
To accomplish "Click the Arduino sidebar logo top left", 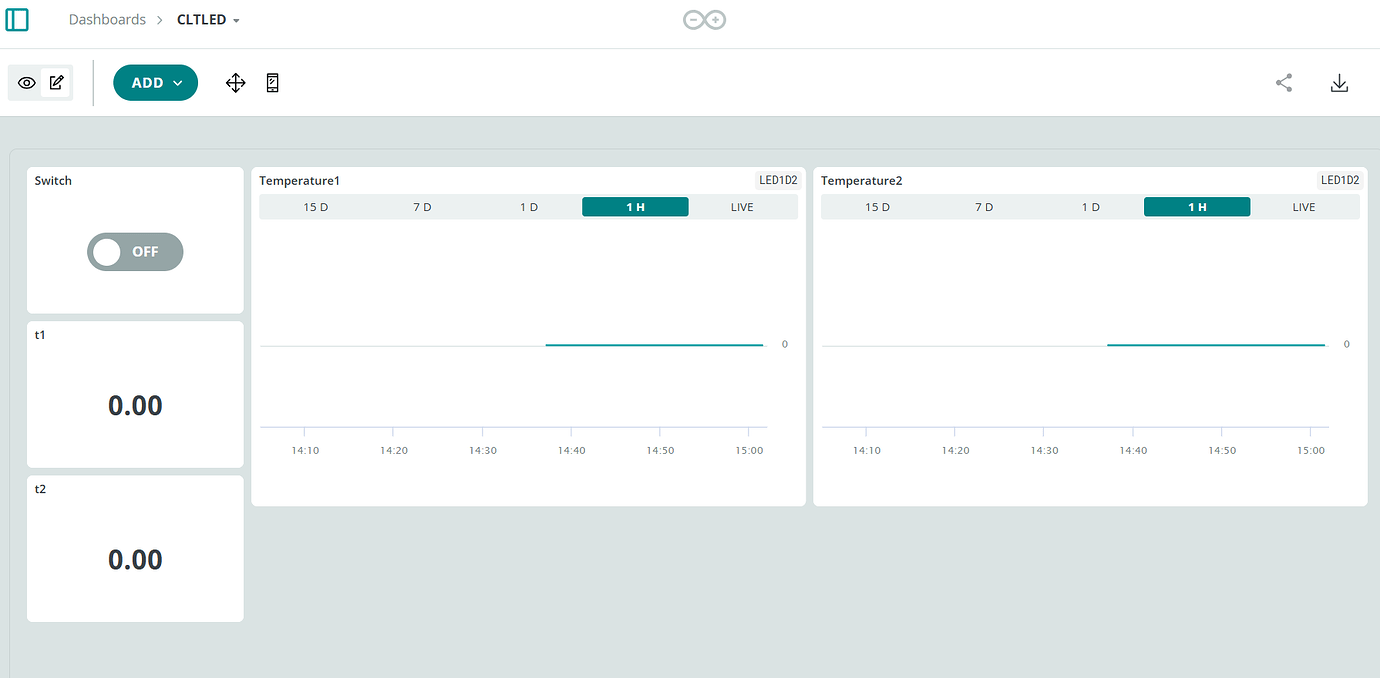I will 16,19.
